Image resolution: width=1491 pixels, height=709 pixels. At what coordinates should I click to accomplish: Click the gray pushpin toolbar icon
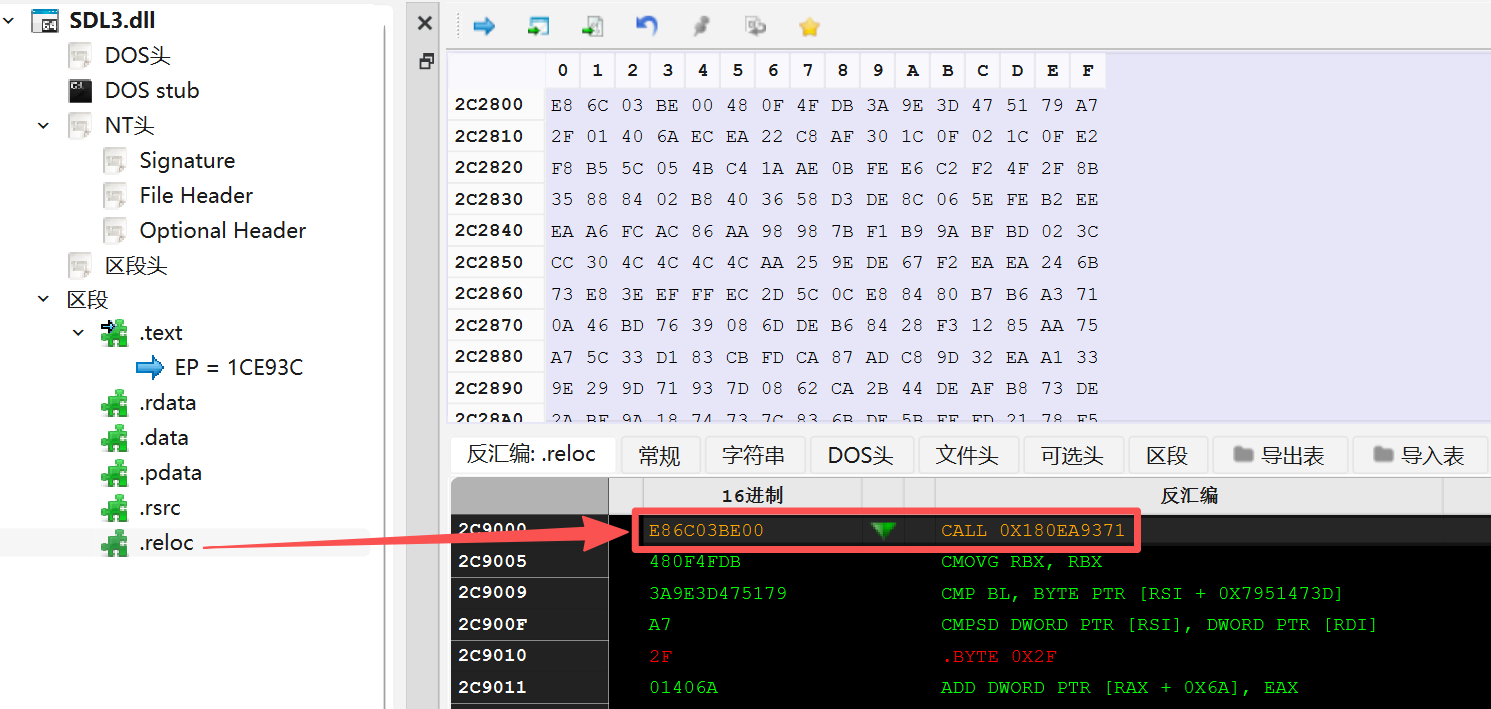[701, 26]
